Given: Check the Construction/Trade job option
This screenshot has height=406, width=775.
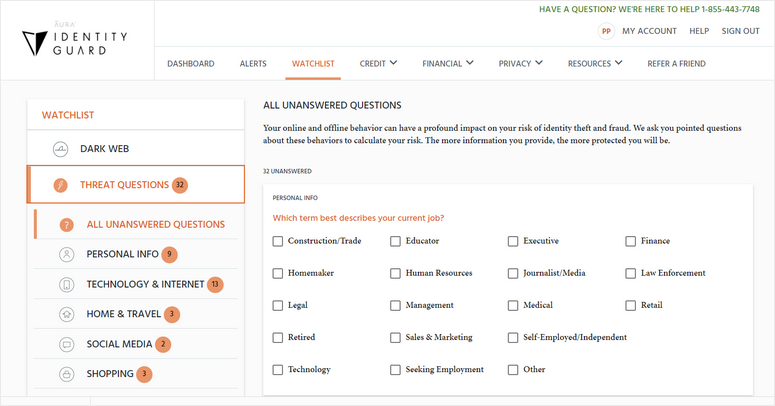Looking at the screenshot, I should (278, 241).
